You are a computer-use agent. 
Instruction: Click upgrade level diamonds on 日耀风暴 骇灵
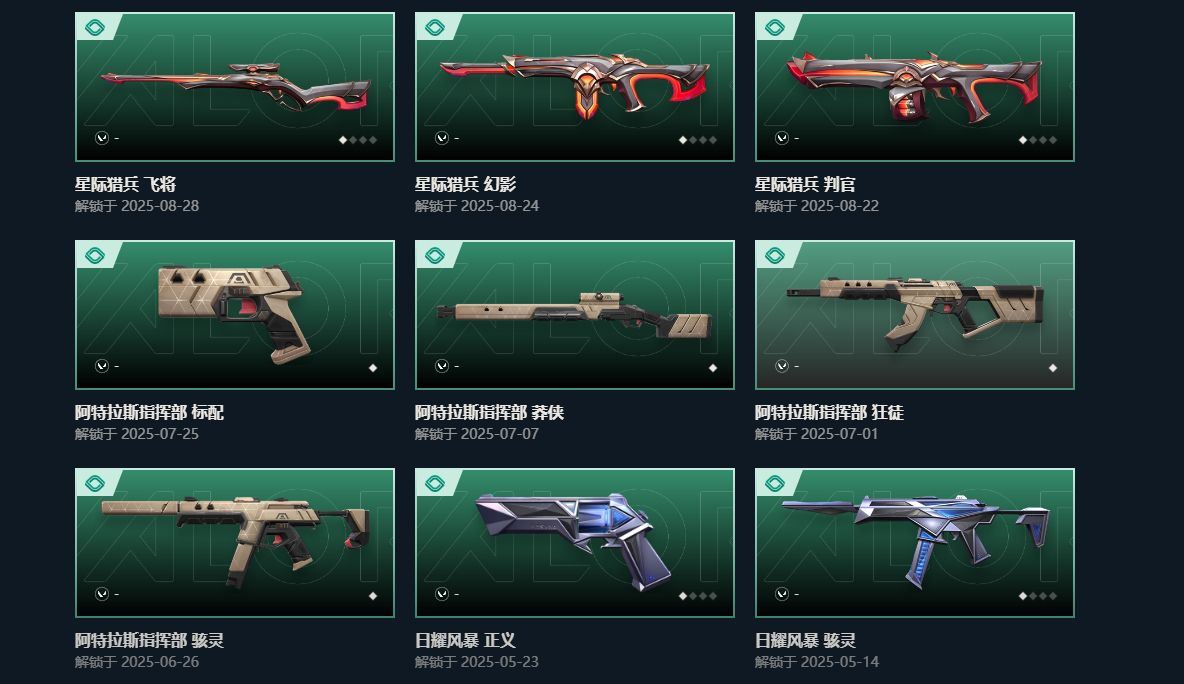coord(1038,596)
